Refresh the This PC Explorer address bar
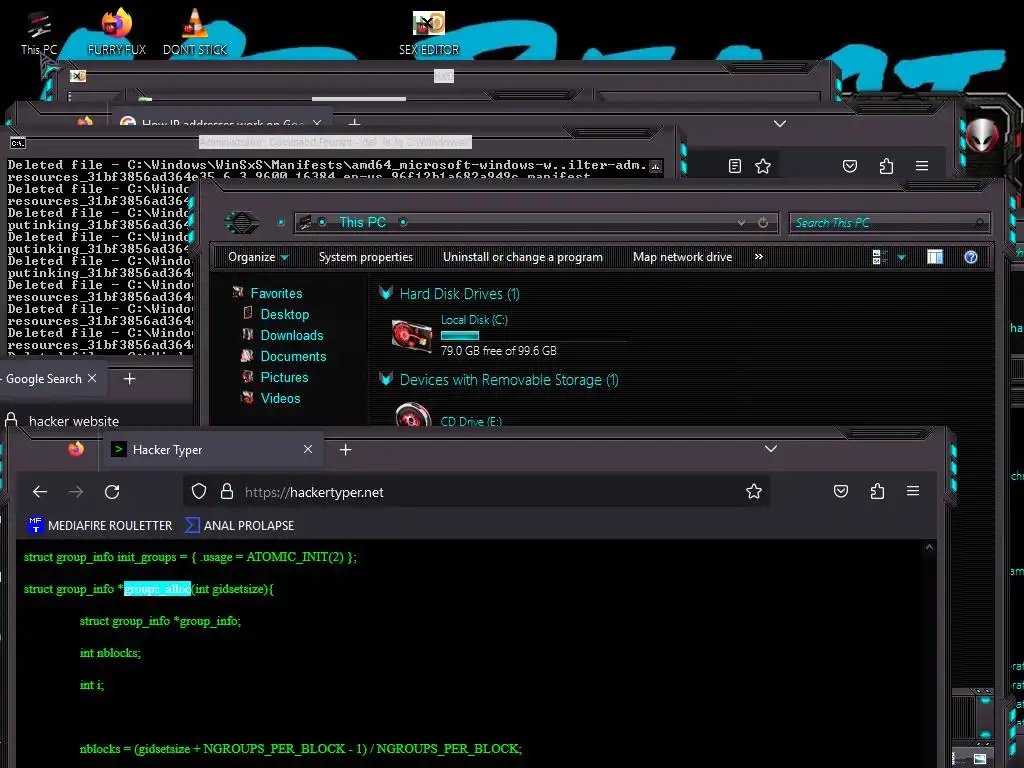This screenshot has width=1024, height=768. click(763, 223)
